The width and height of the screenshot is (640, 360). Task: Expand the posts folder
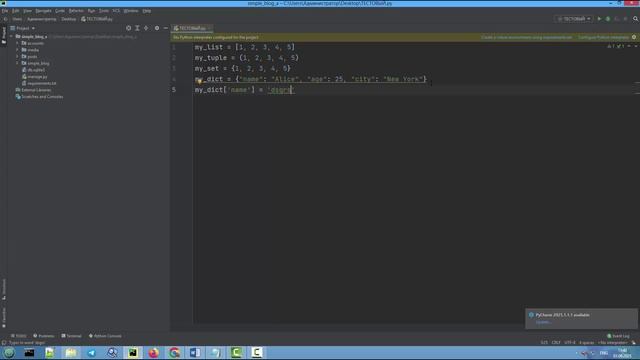tap(18, 57)
